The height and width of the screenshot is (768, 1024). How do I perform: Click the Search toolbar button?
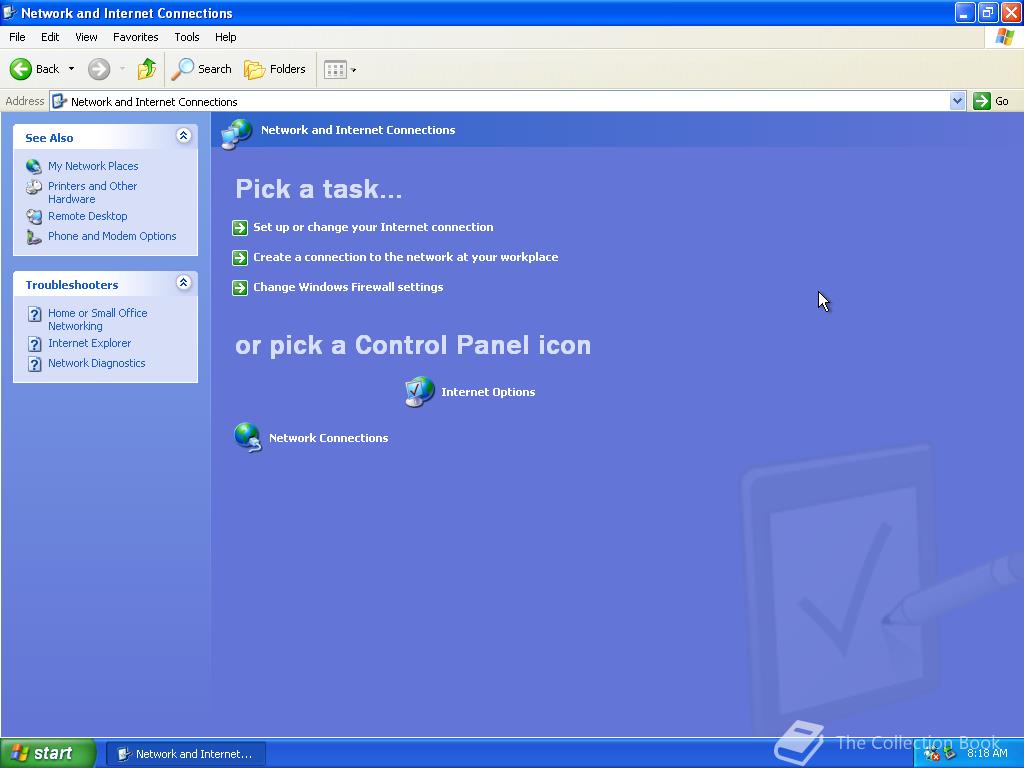click(202, 69)
